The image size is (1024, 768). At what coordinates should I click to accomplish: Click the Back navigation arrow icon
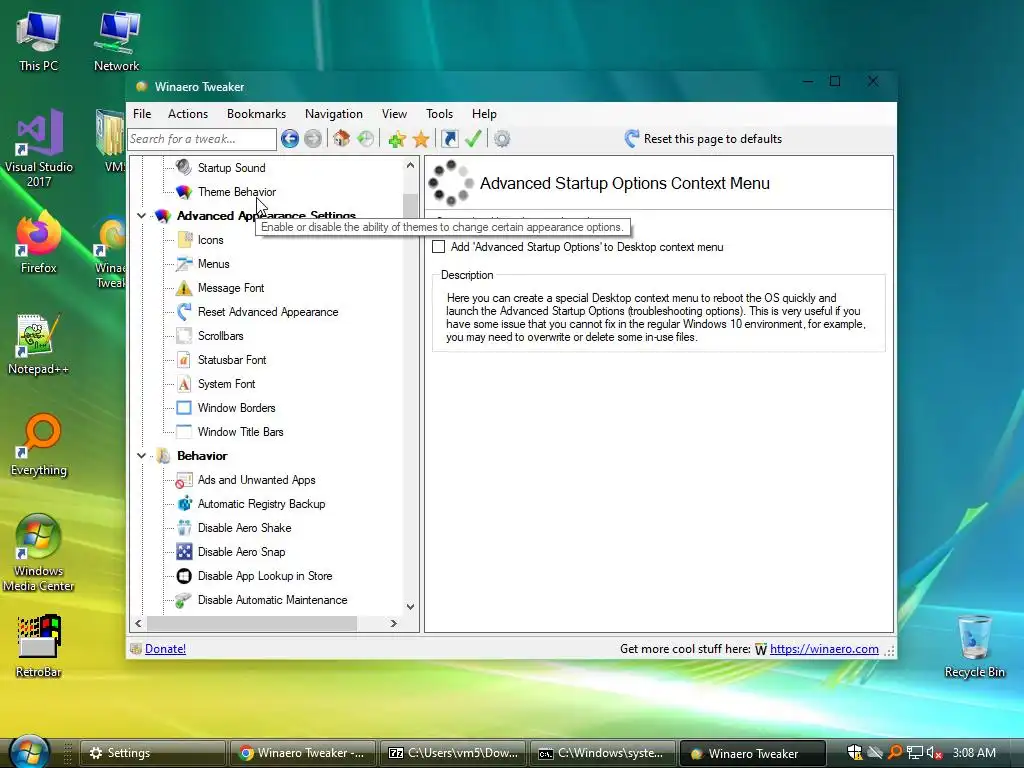pos(290,138)
